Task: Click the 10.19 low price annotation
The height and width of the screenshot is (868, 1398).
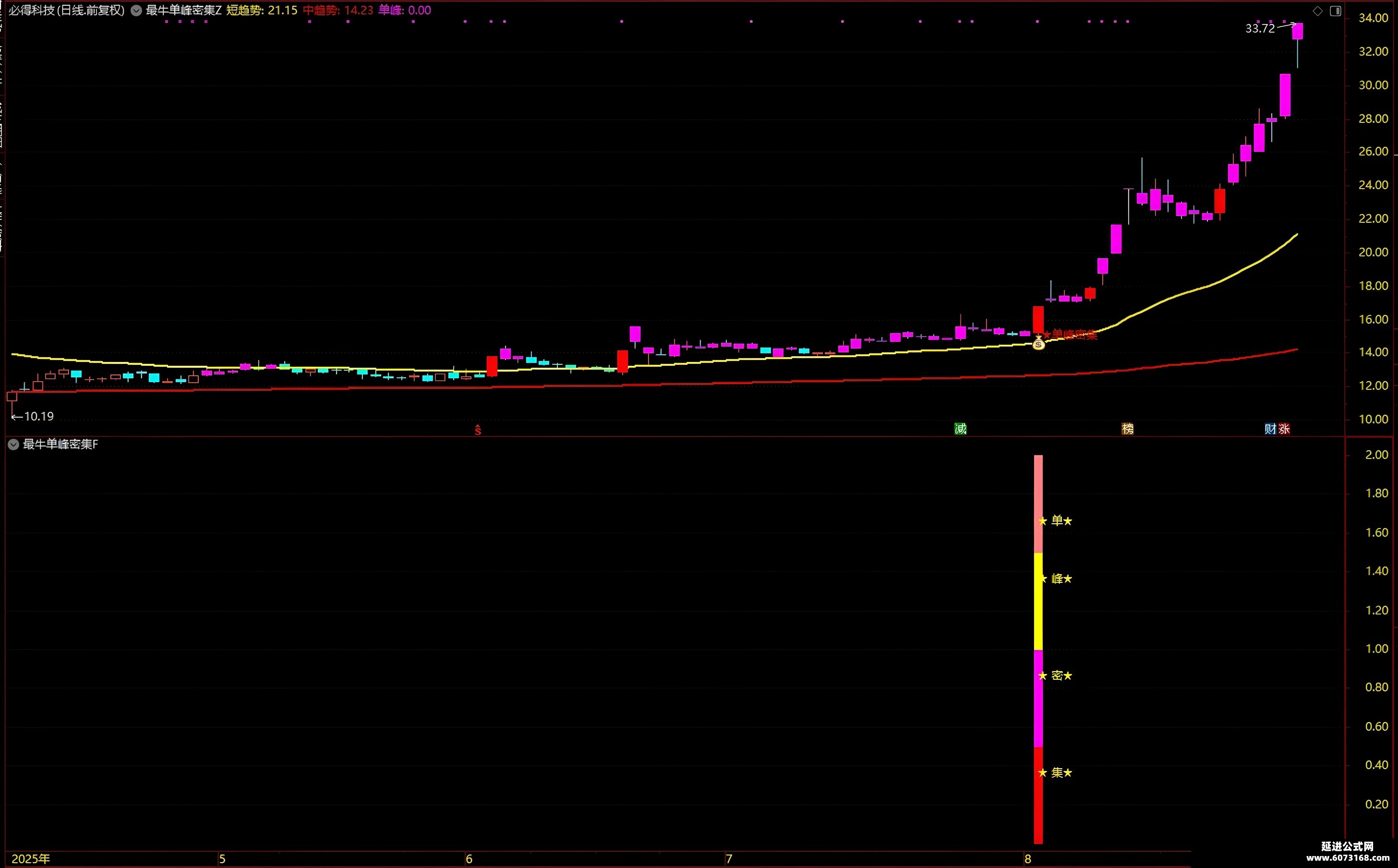Action: pyautogui.click(x=38, y=416)
